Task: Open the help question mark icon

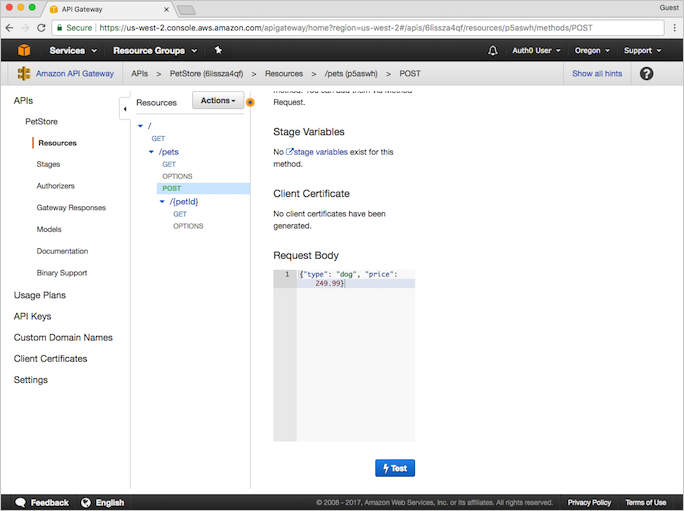Action: click(646, 73)
